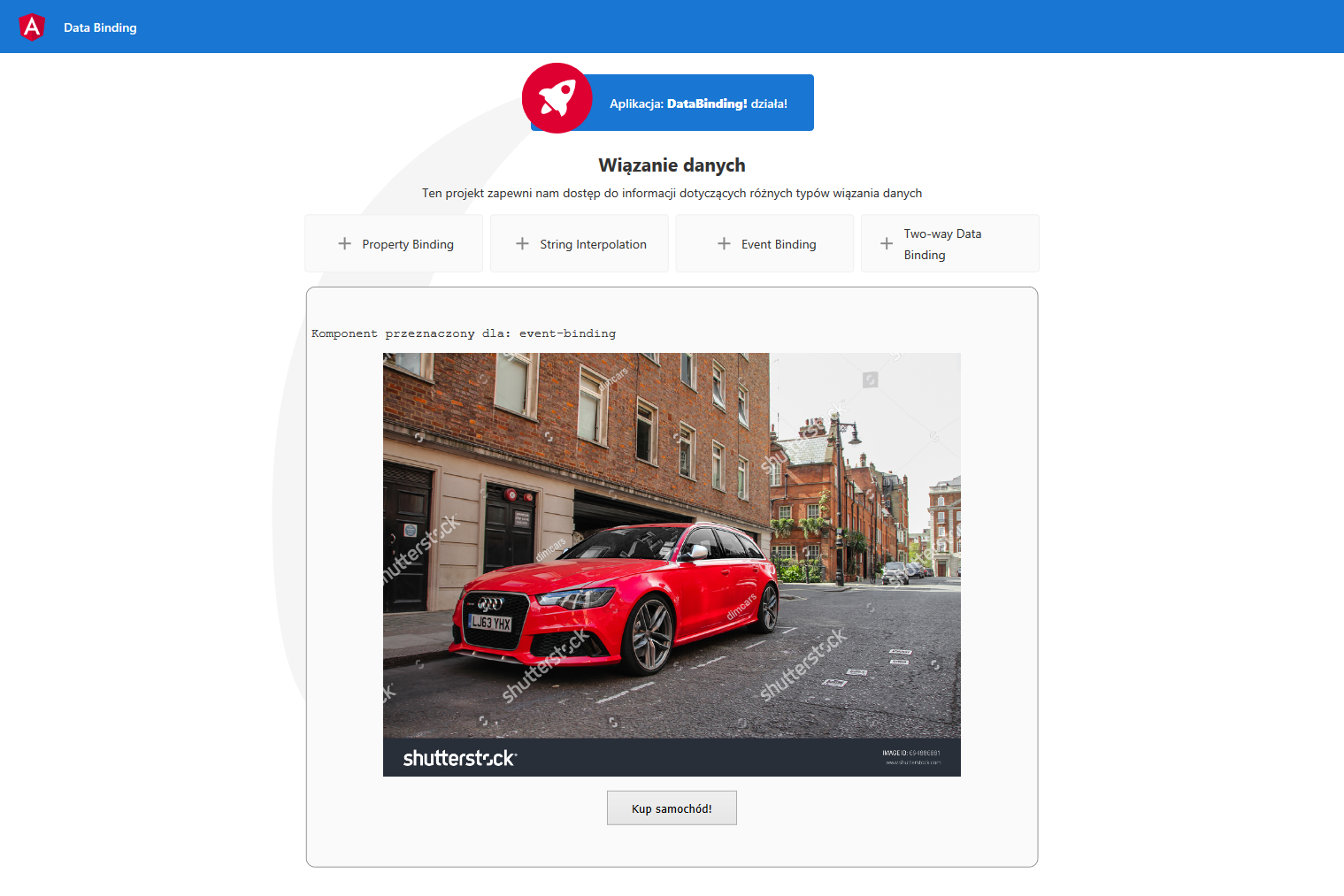Click the Angular logo in the header
This screenshot has height=896, width=1344.
(32, 27)
